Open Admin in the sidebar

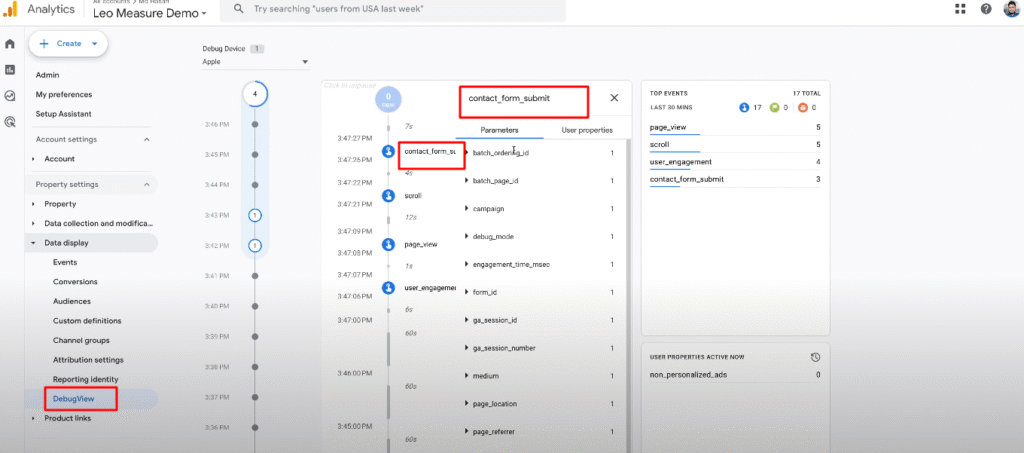48,75
